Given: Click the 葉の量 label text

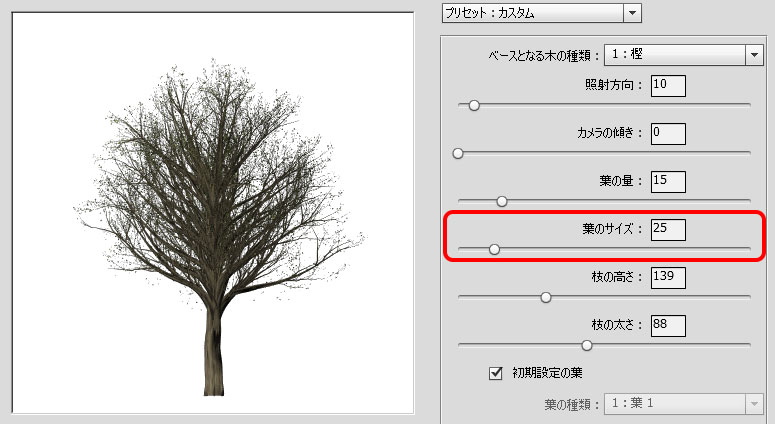Looking at the screenshot, I should (x=620, y=181).
